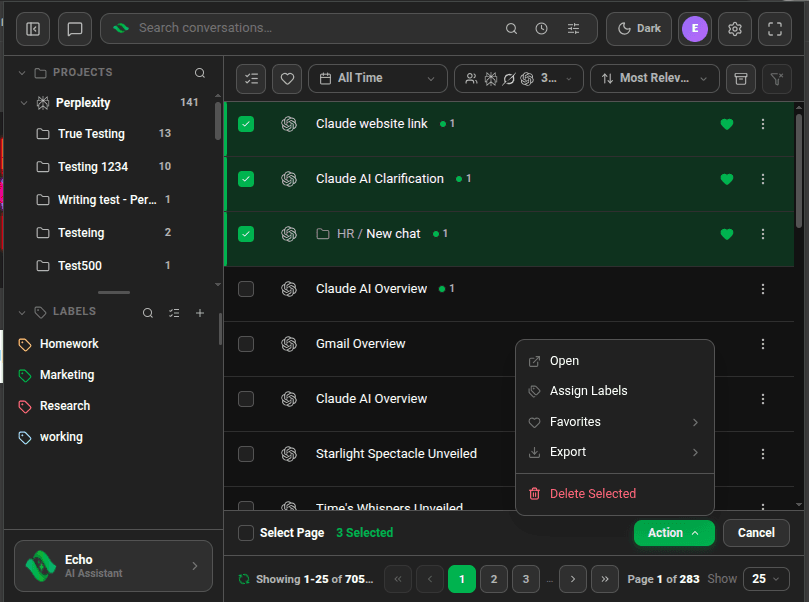
Task: Check Select Page checkbox
Action: pyautogui.click(x=246, y=533)
